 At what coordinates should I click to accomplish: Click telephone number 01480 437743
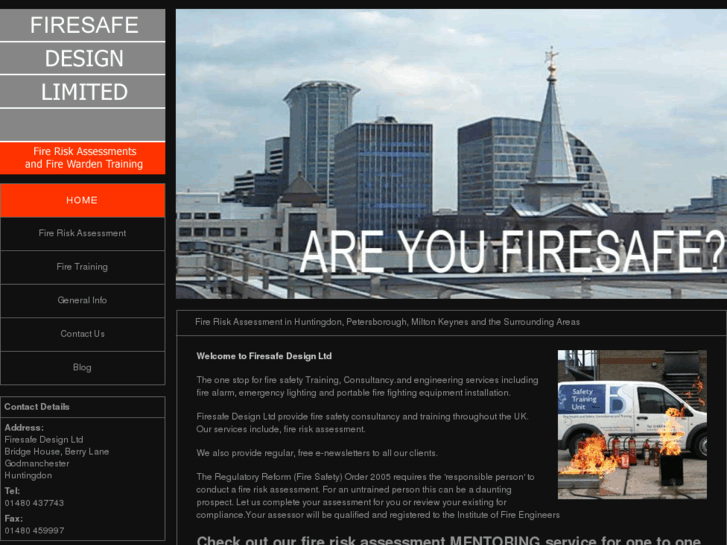34,503
